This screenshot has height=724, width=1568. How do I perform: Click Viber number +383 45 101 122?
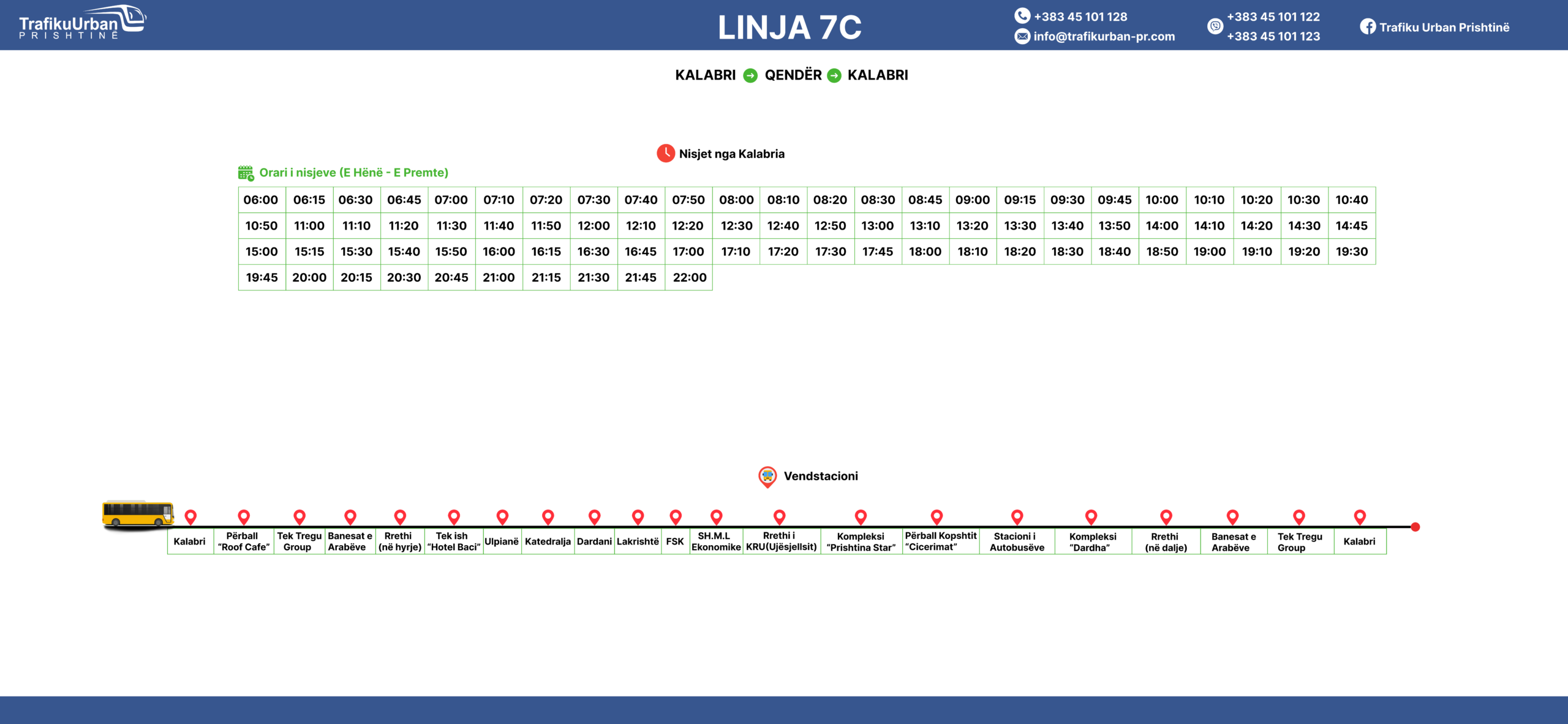click(1273, 17)
